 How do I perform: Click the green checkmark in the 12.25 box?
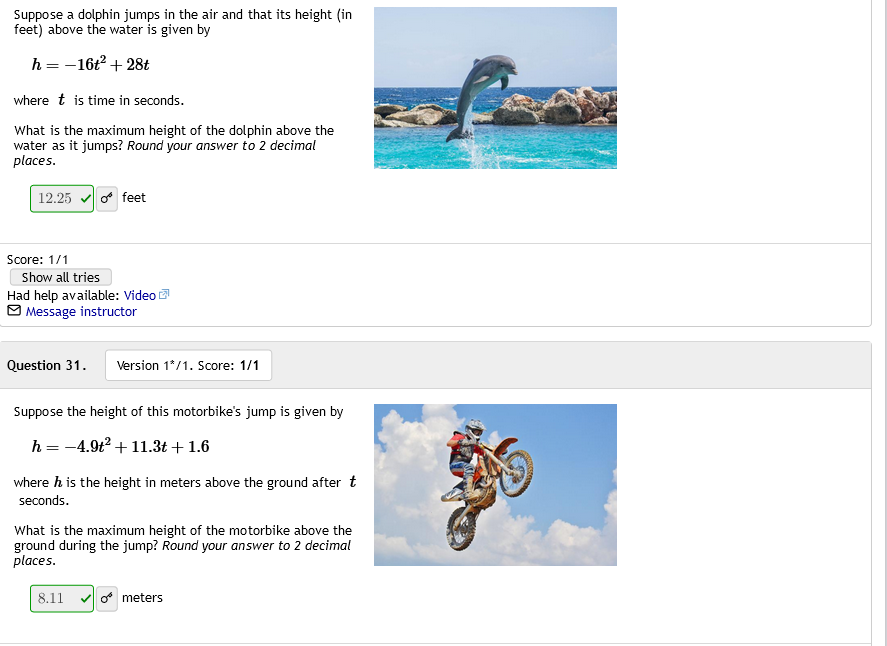[x=85, y=199]
